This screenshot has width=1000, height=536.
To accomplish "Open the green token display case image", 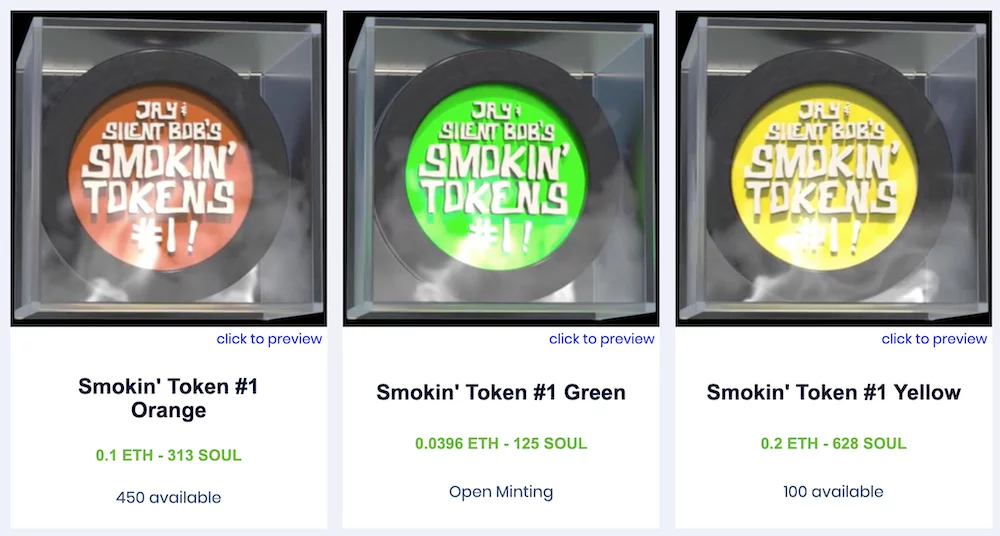I will (x=501, y=168).
